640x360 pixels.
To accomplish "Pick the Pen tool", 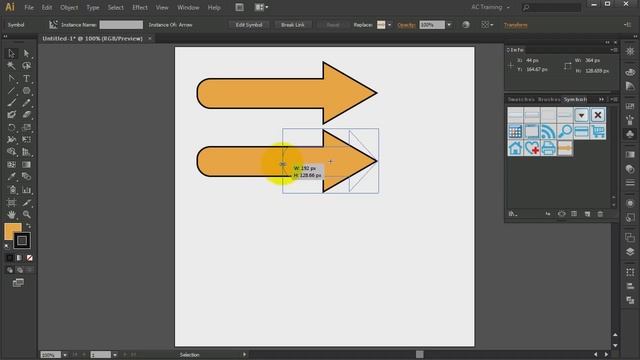I will [x=11, y=78].
